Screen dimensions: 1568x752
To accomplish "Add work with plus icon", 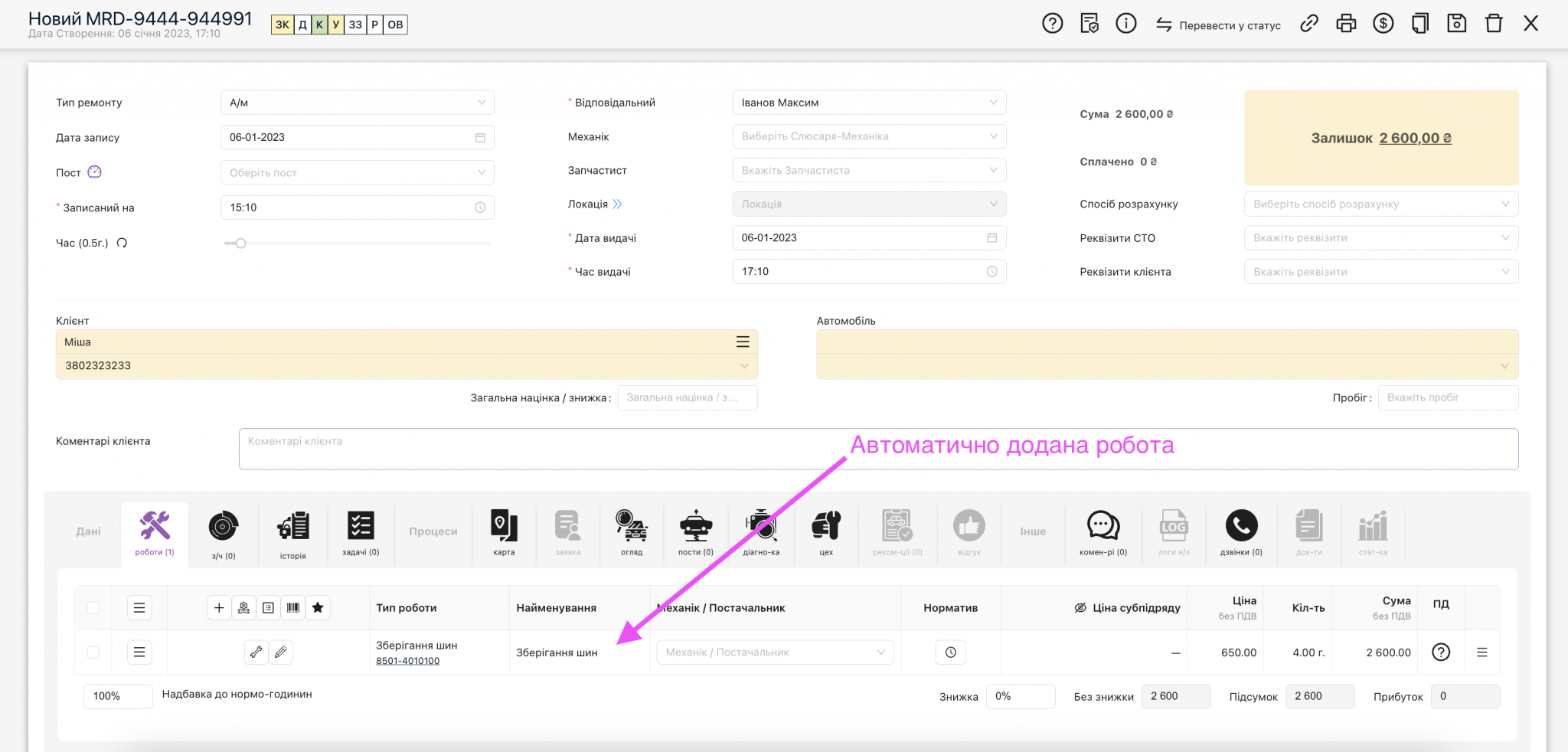I will [219, 607].
